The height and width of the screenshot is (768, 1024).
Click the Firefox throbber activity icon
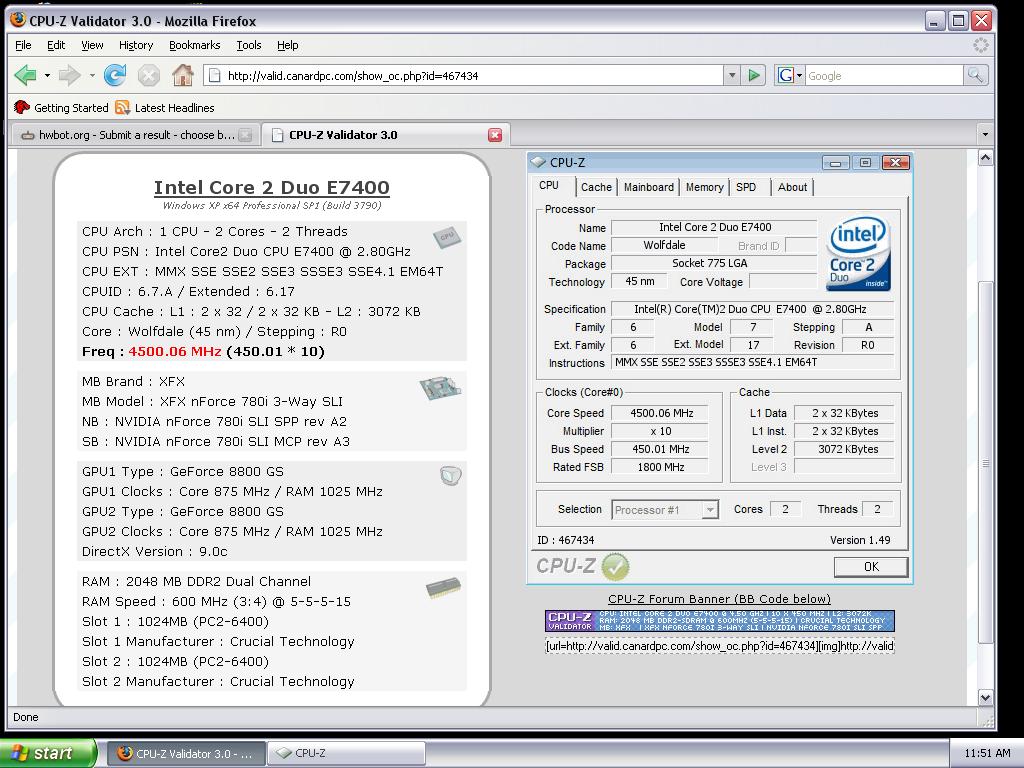(981, 45)
